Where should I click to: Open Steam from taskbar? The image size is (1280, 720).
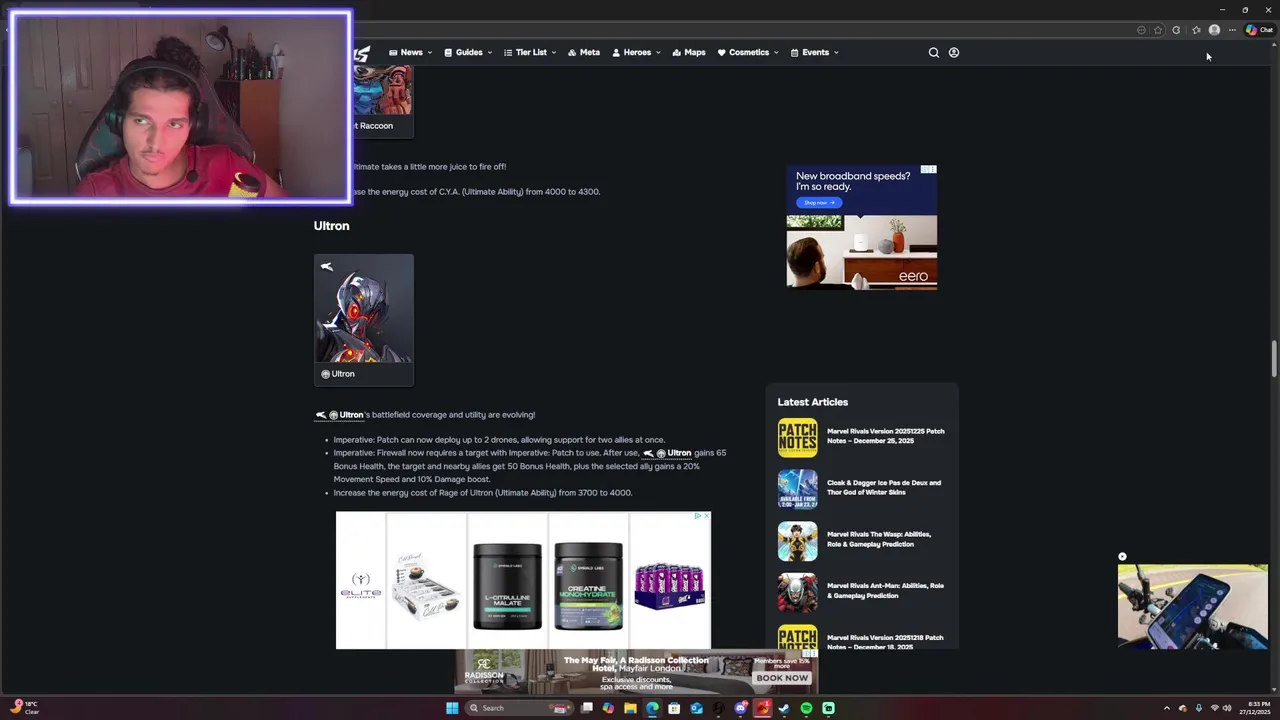pos(784,708)
